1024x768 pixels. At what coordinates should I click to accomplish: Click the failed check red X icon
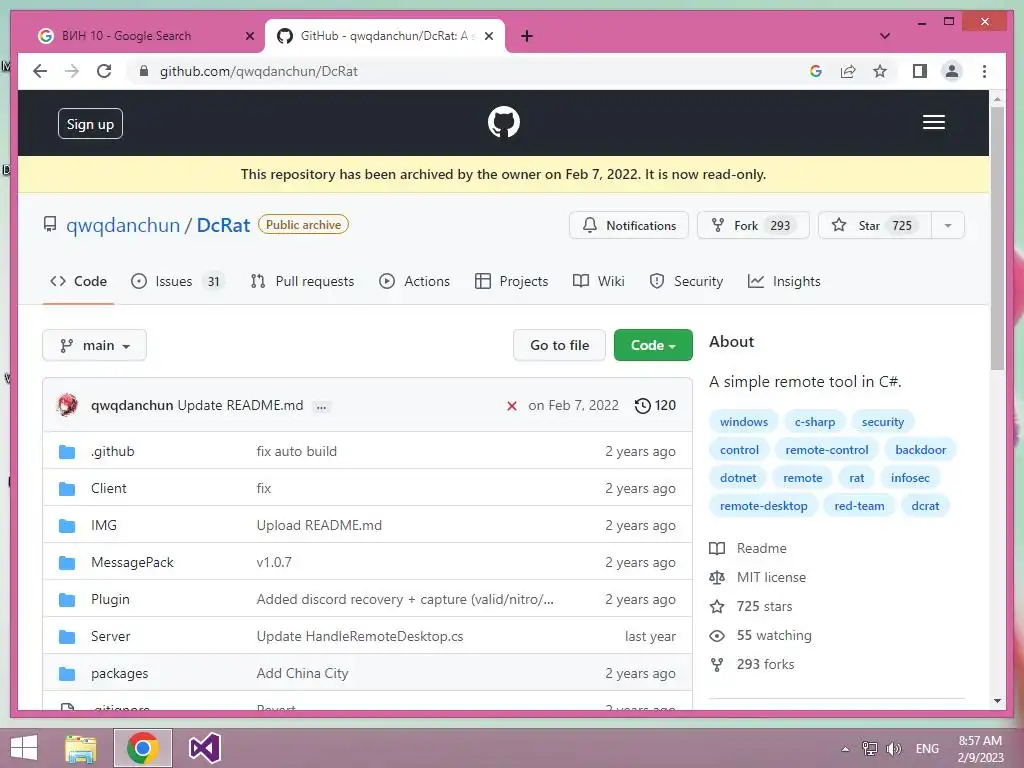point(511,406)
